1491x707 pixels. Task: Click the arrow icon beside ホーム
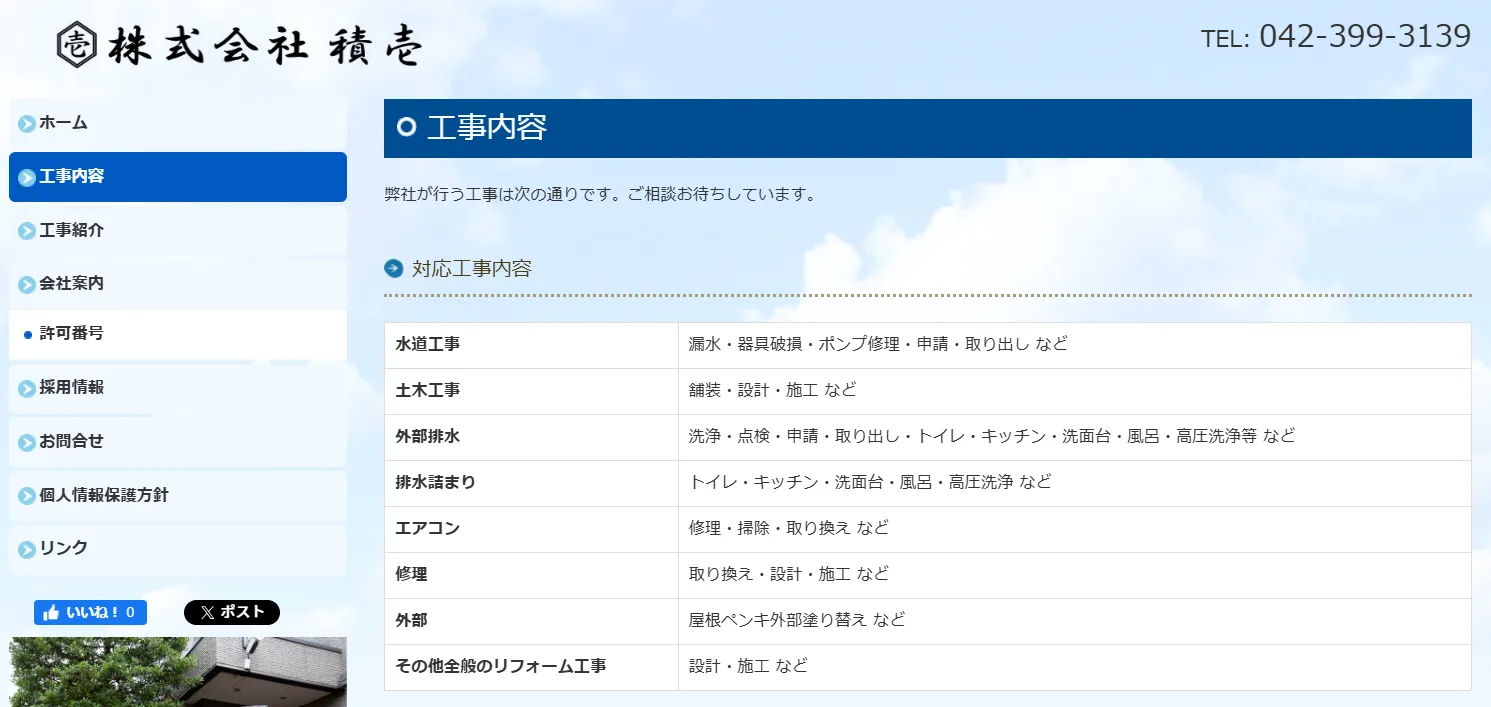(x=27, y=124)
